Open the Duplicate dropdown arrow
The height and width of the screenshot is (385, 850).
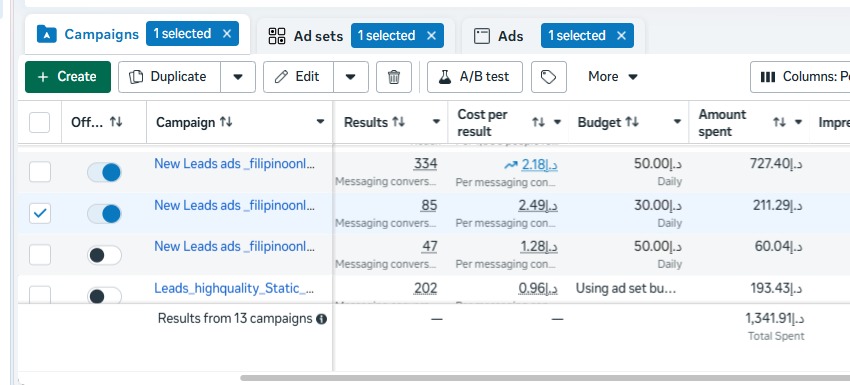pyautogui.click(x=238, y=77)
